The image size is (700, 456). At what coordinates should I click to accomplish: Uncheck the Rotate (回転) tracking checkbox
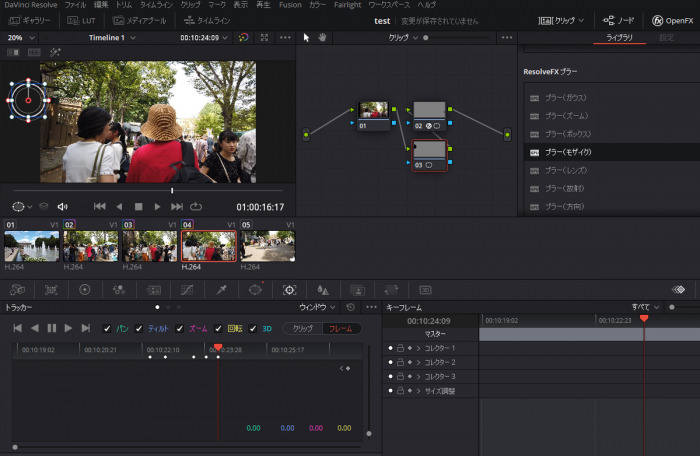(x=218, y=329)
